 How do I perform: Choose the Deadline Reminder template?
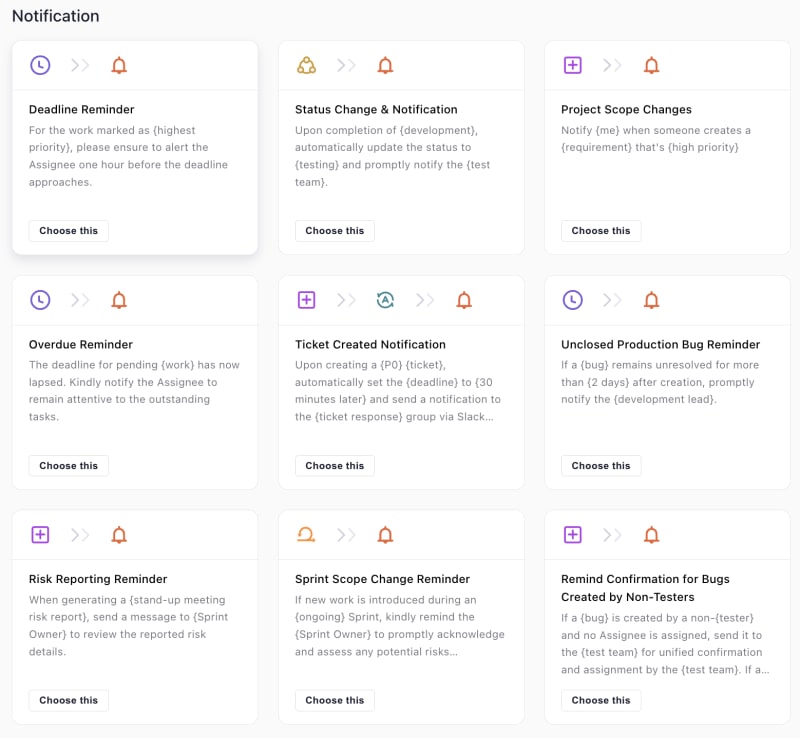[68, 231]
